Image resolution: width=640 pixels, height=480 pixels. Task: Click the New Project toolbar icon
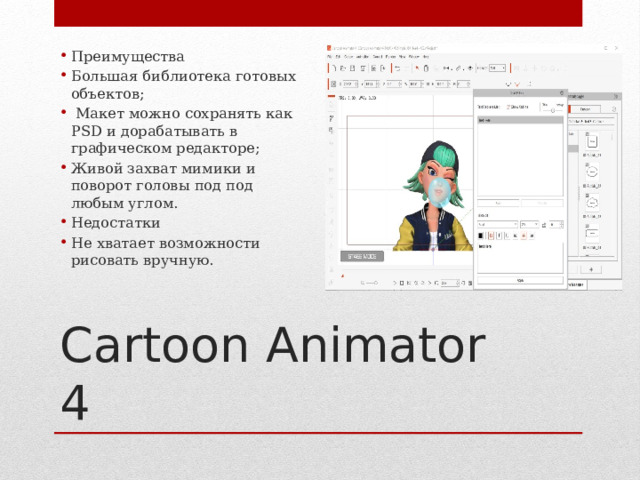pyautogui.click(x=334, y=69)
